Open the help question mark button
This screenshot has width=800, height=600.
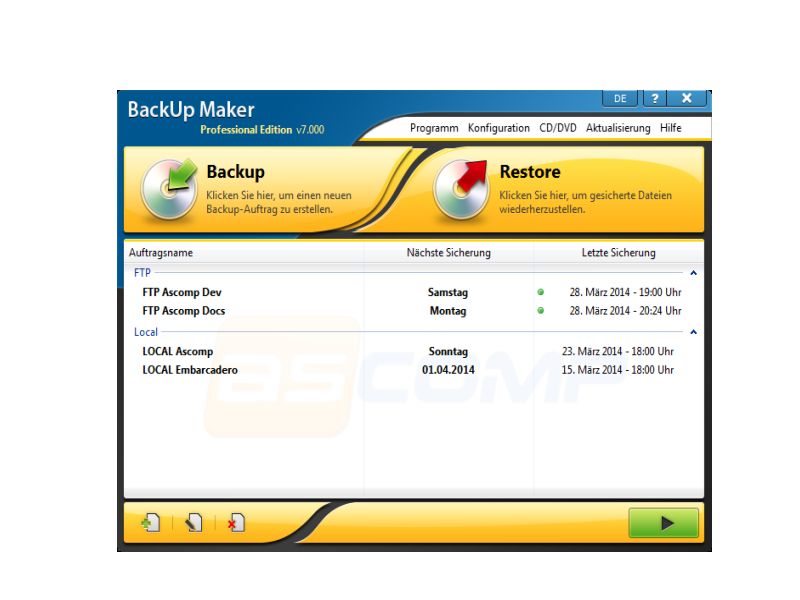(655, 98)
